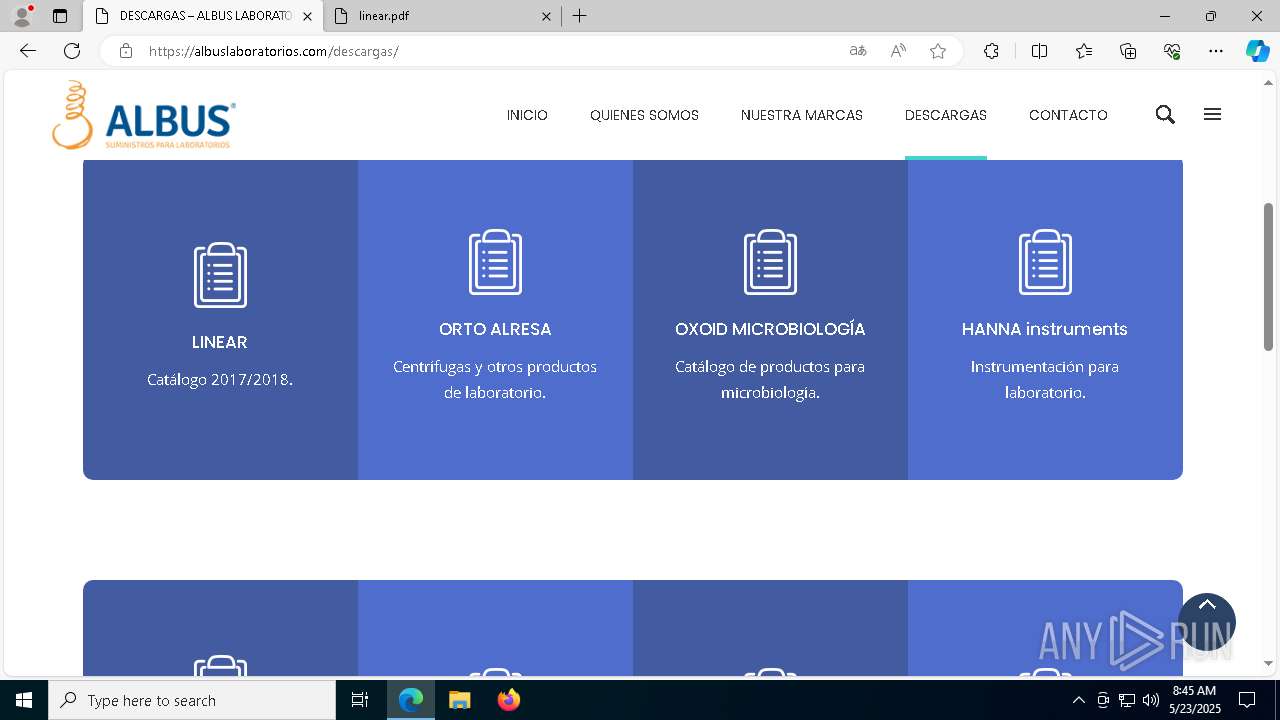View site information lock icon
1280x720 pixels.
(x=126, y=51)
